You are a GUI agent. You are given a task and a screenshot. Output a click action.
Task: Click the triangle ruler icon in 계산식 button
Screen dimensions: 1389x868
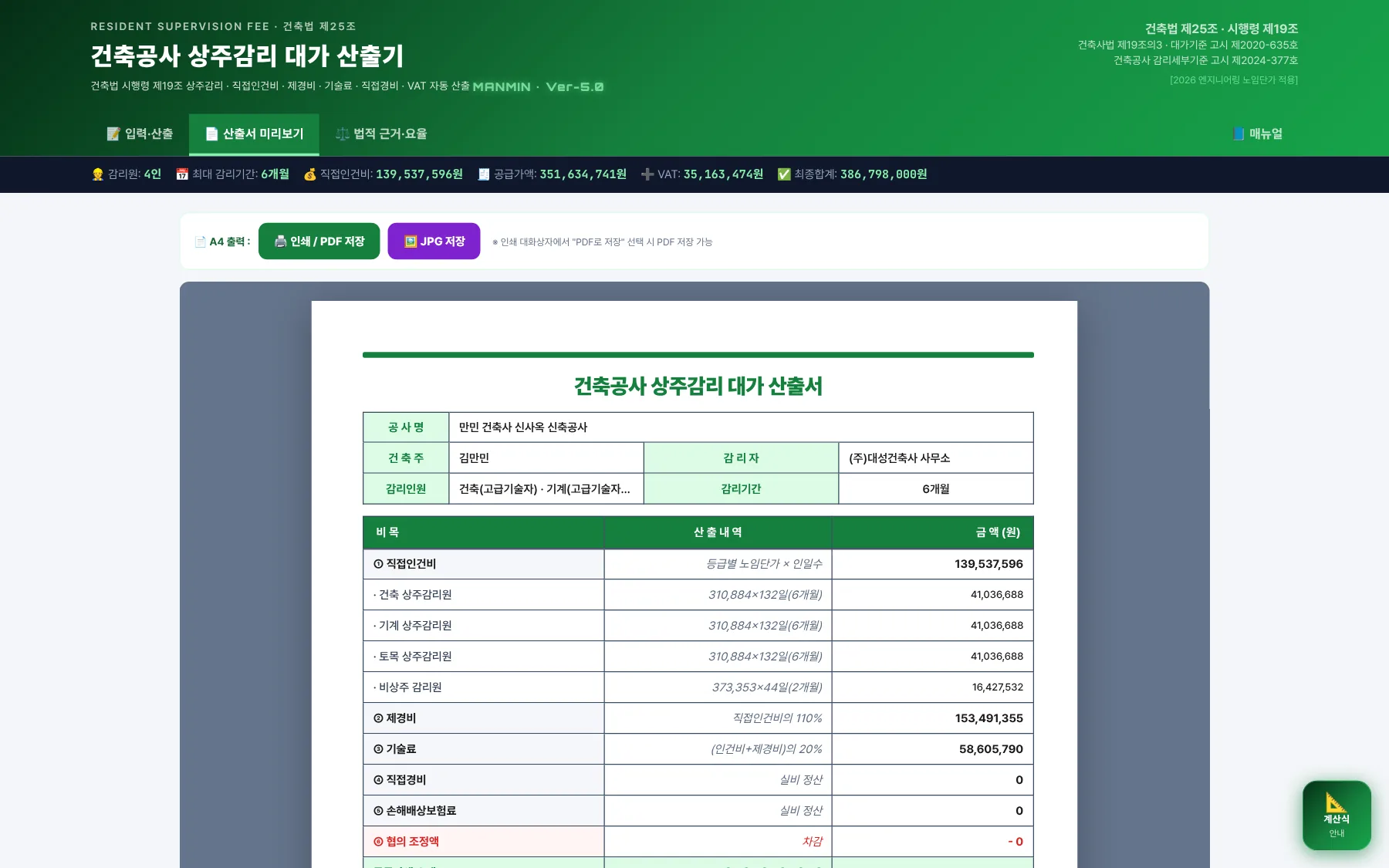pos(1337,802)
